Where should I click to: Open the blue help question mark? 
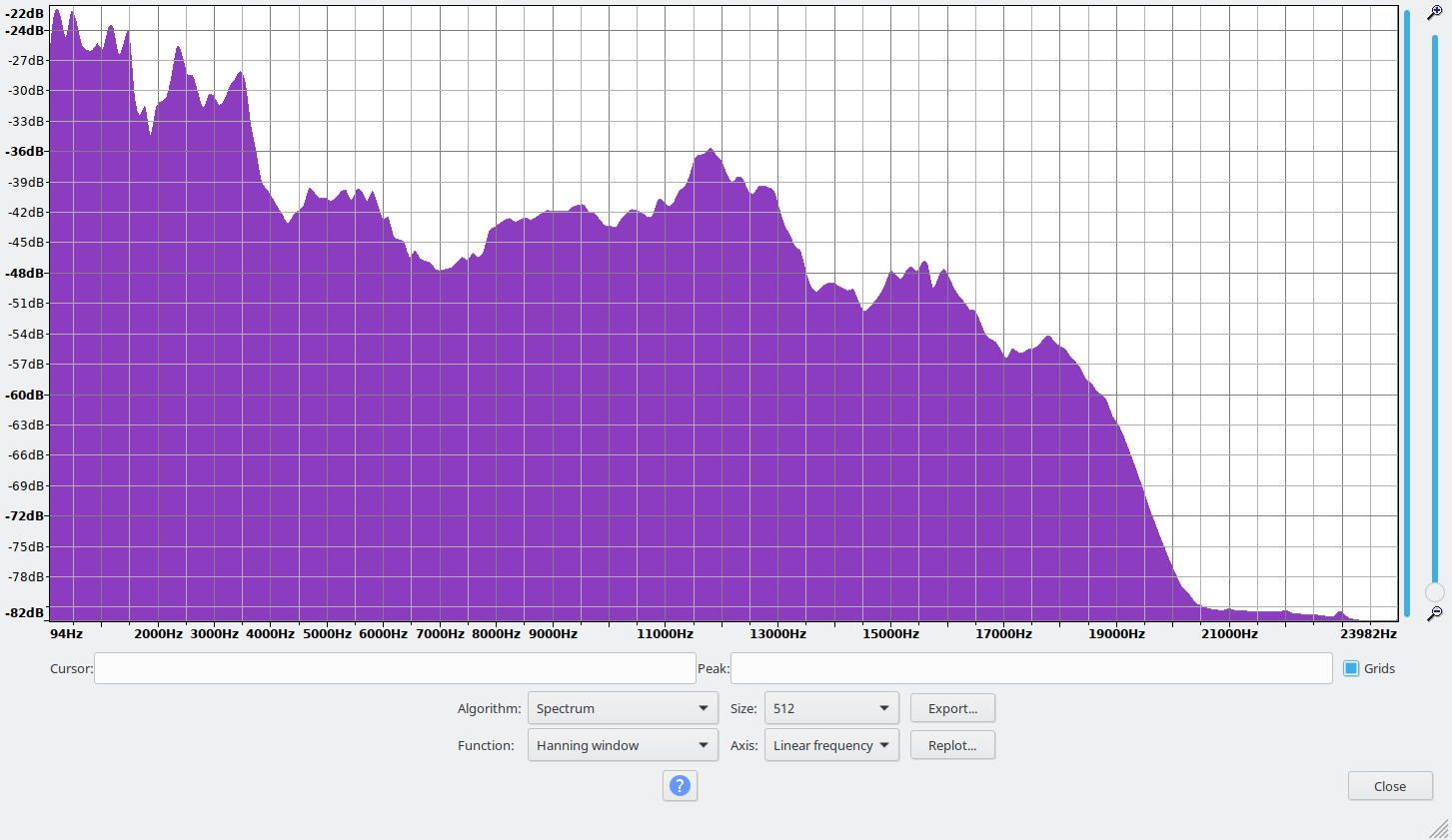pyautogui.click(x=680, y=786)
